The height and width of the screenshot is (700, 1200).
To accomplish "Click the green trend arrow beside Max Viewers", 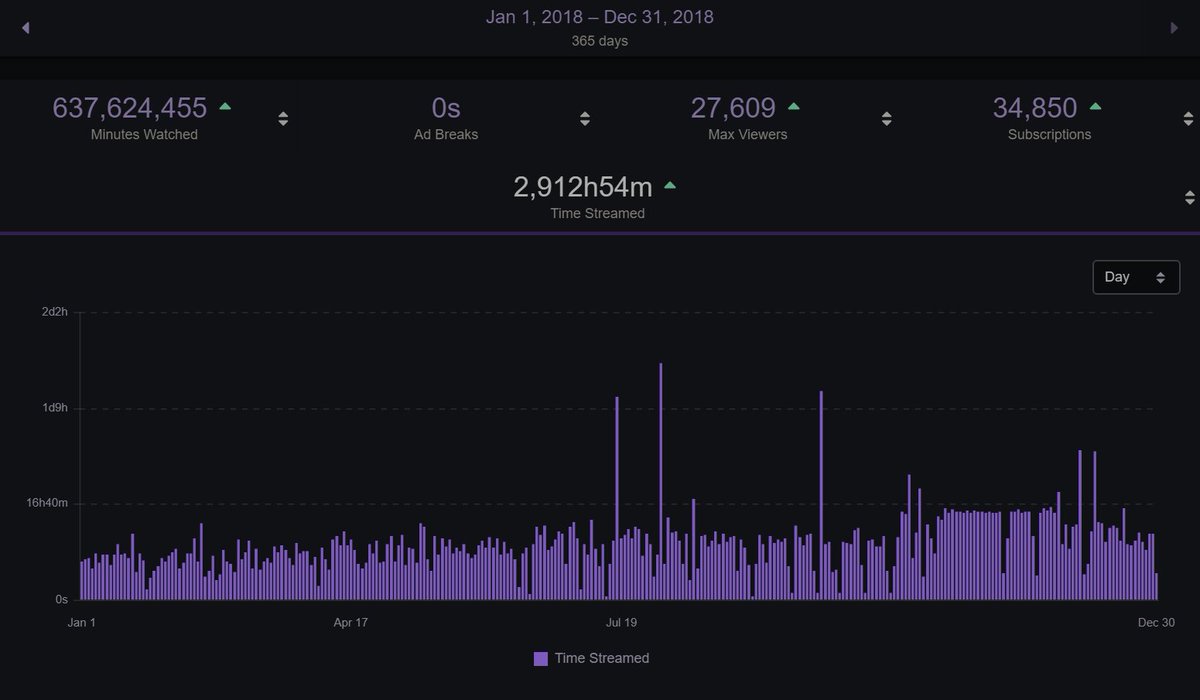I will (794, 106).
